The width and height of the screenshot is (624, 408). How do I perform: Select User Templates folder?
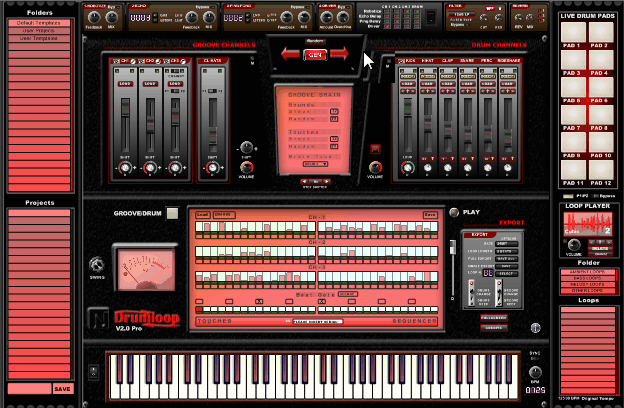click(39, 38)
